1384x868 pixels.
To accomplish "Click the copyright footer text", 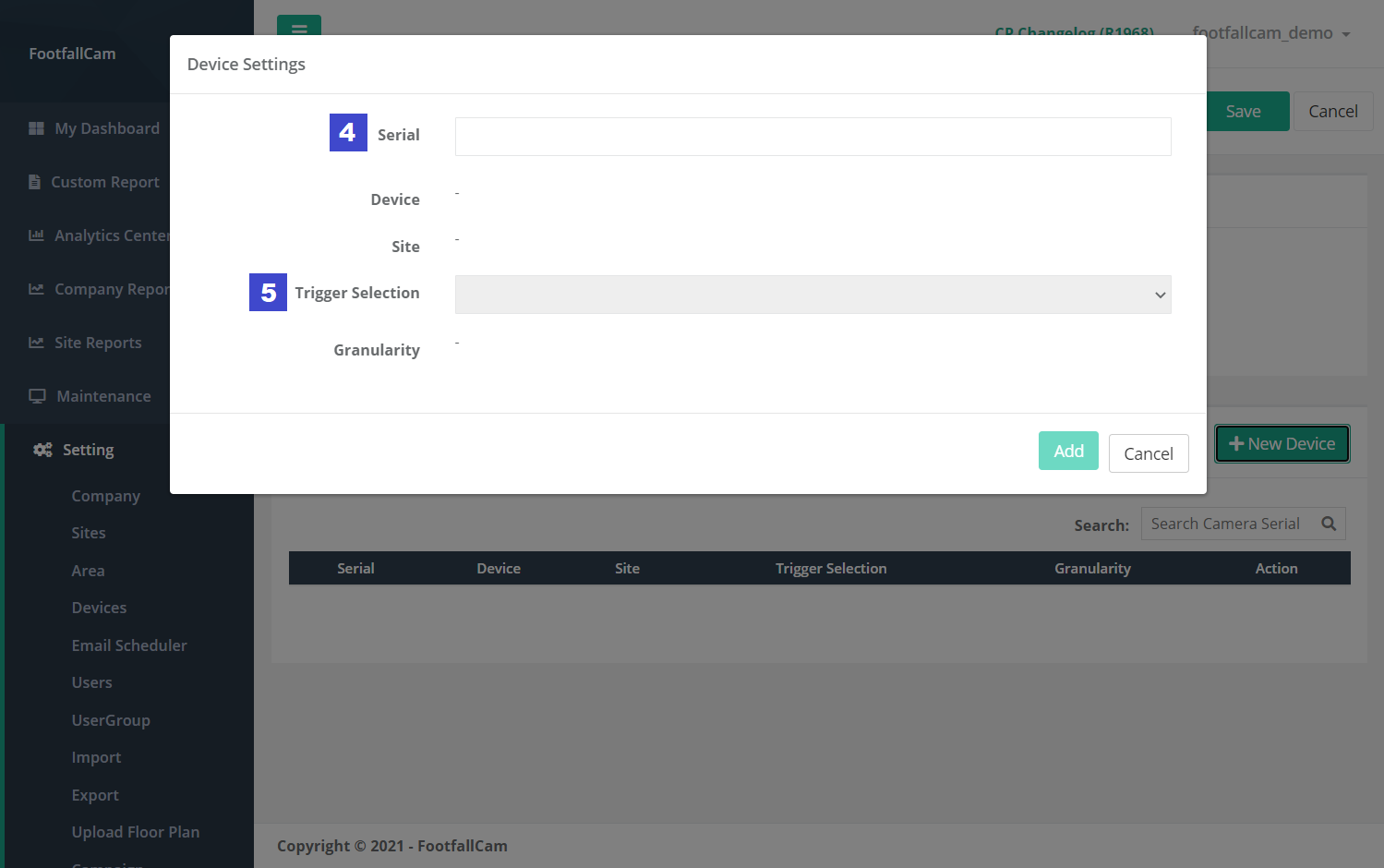I will tap(392, 846).
